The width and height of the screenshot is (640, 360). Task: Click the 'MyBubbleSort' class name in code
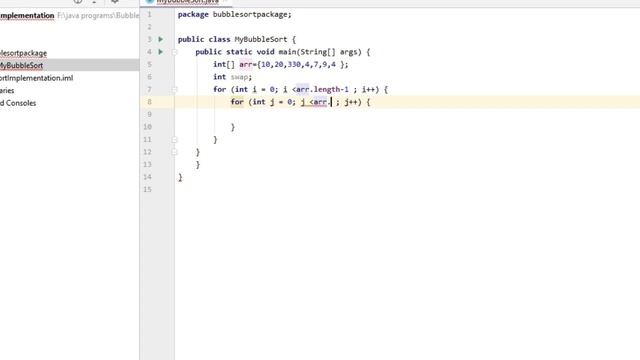click(x=261, y=40)
